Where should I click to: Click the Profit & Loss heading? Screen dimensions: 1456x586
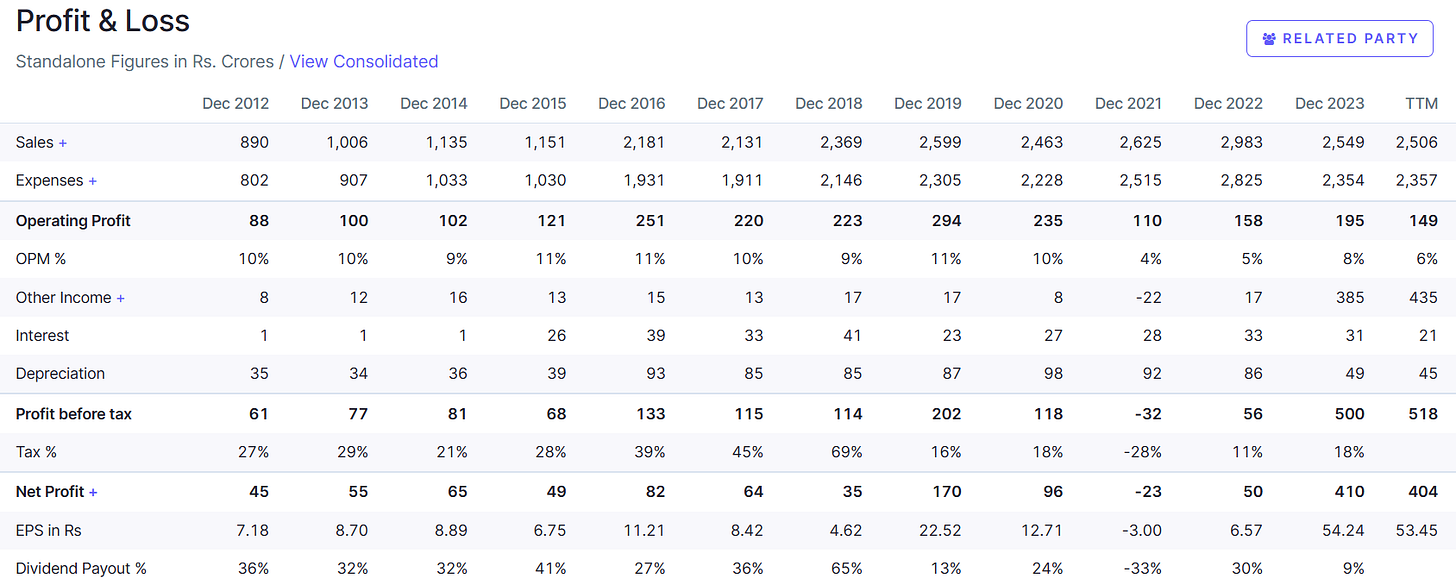point(103,21)
